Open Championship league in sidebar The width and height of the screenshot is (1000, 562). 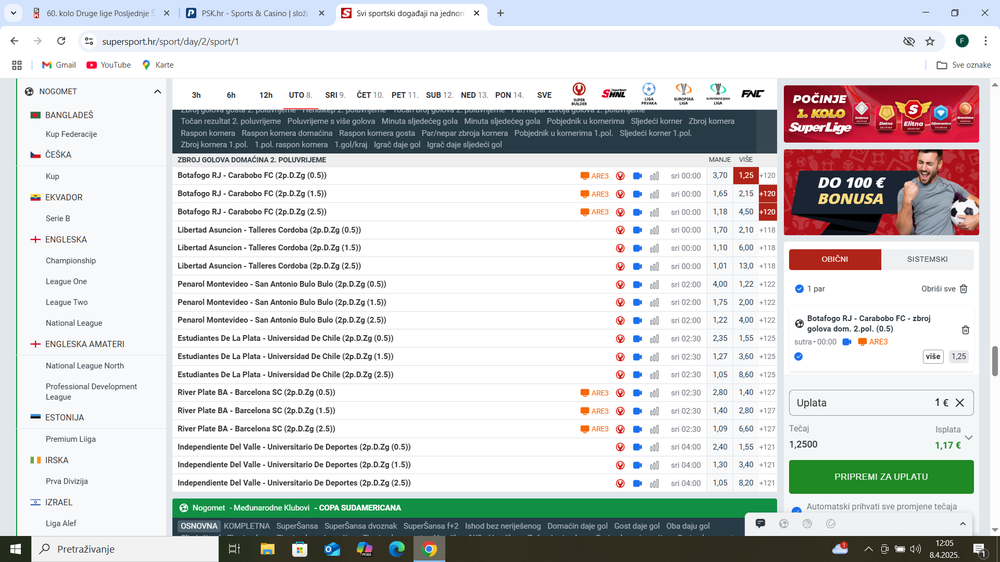tap(71, 261)
